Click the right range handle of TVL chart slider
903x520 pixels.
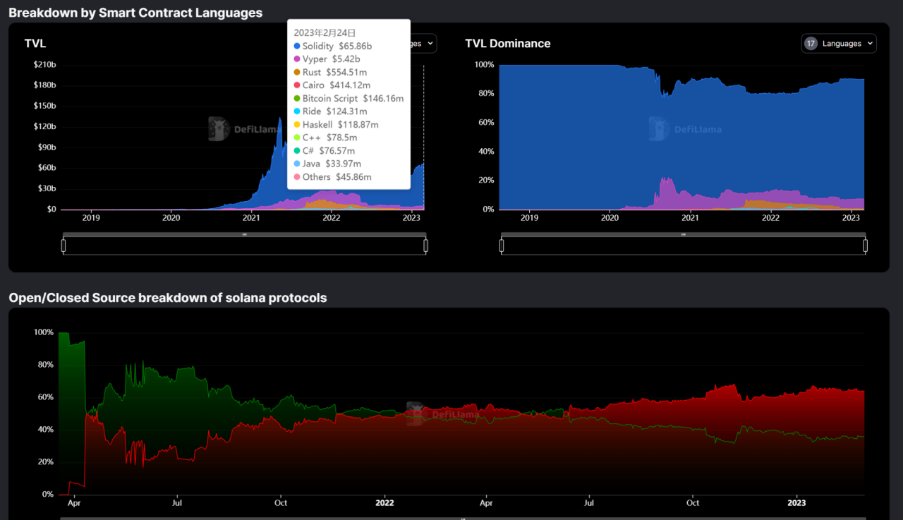point(426,246)
